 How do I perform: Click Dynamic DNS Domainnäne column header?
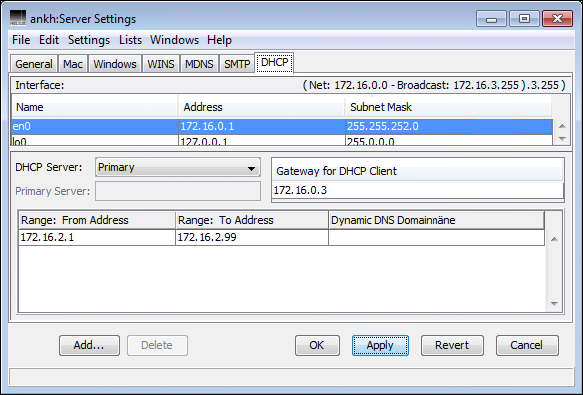coord(437,220)
